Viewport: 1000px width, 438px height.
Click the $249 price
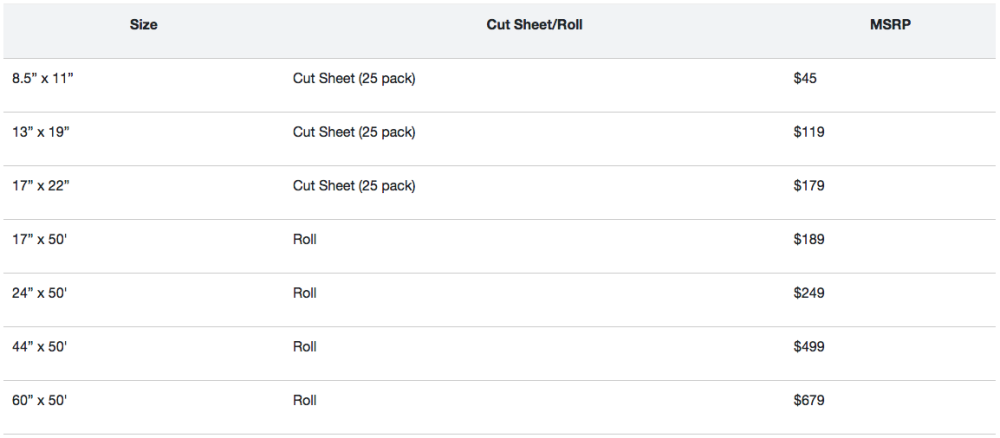(809, 293)
